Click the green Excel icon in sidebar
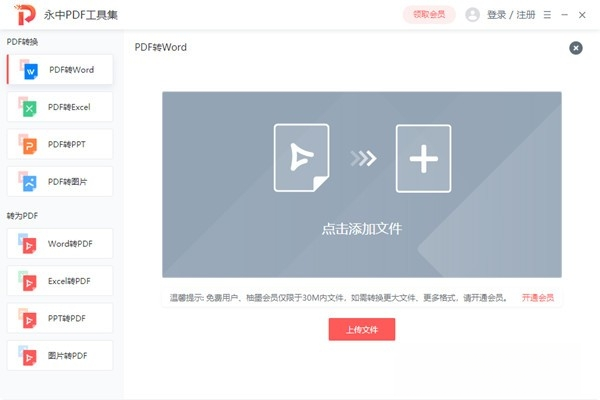Image resolution: width=600 pixels, height=400 pixels. (28, 107)
